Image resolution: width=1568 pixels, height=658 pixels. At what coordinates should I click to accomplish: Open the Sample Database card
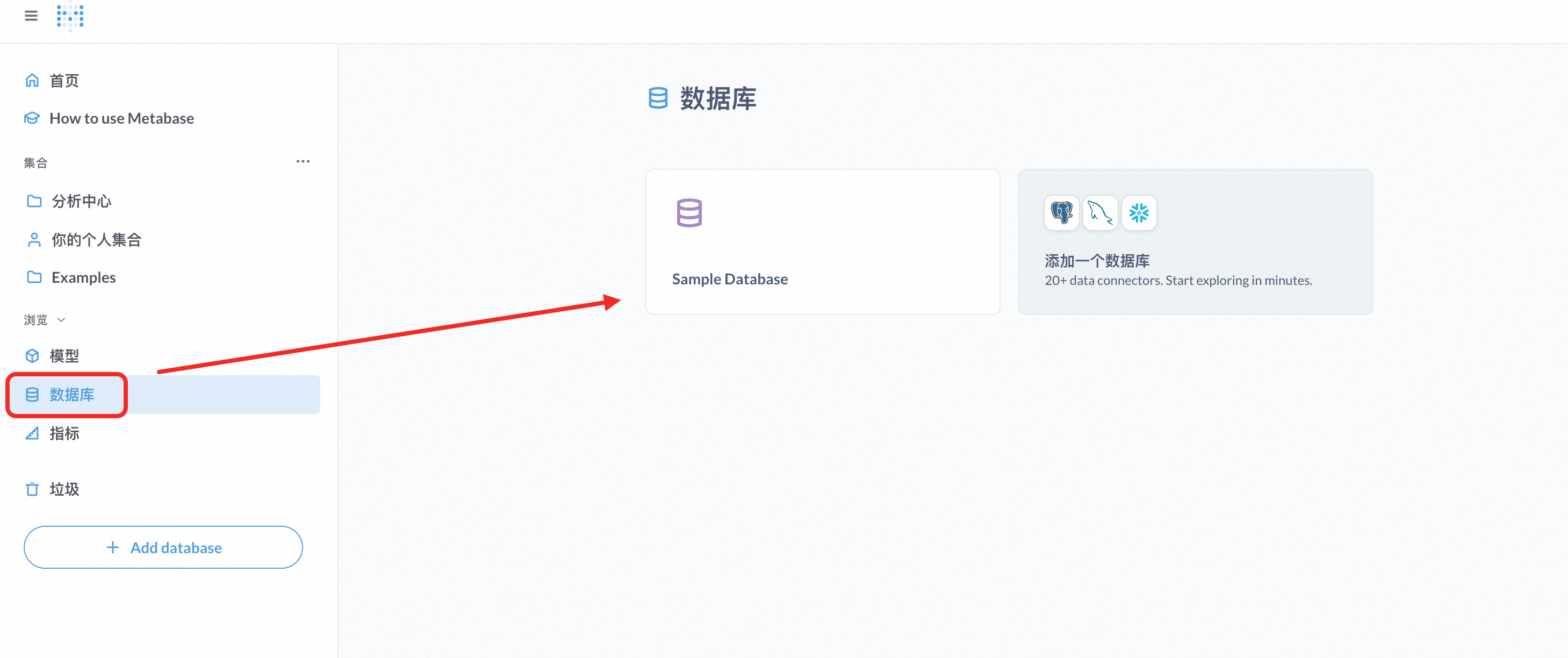[x=822, y=242]
